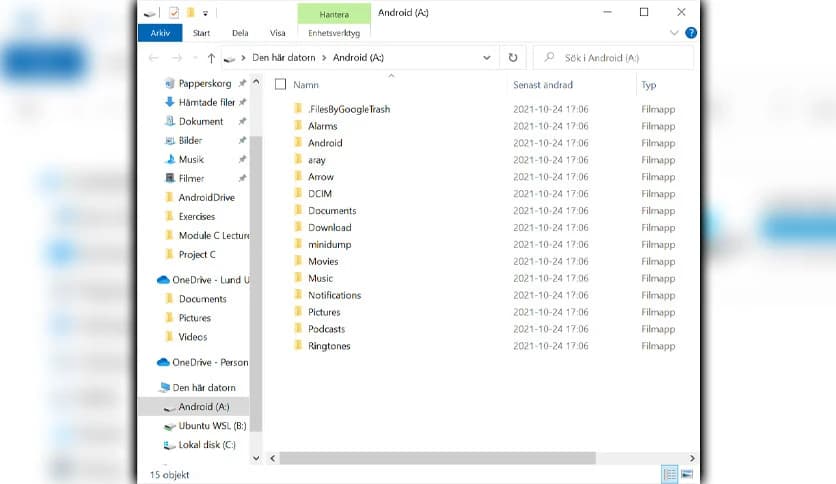The image size is (836, 484).
Task: Switch to the Start ribbon tab
Action: pos(201,33)
